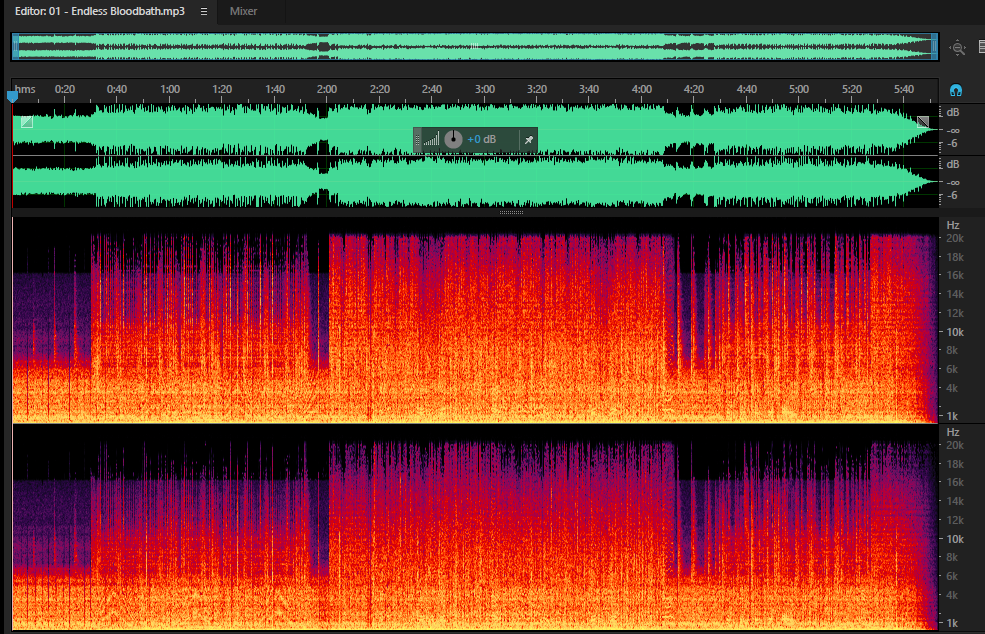Switch to the Mixer tab
This screenshot has width=985, height=634.
(243, 11)
